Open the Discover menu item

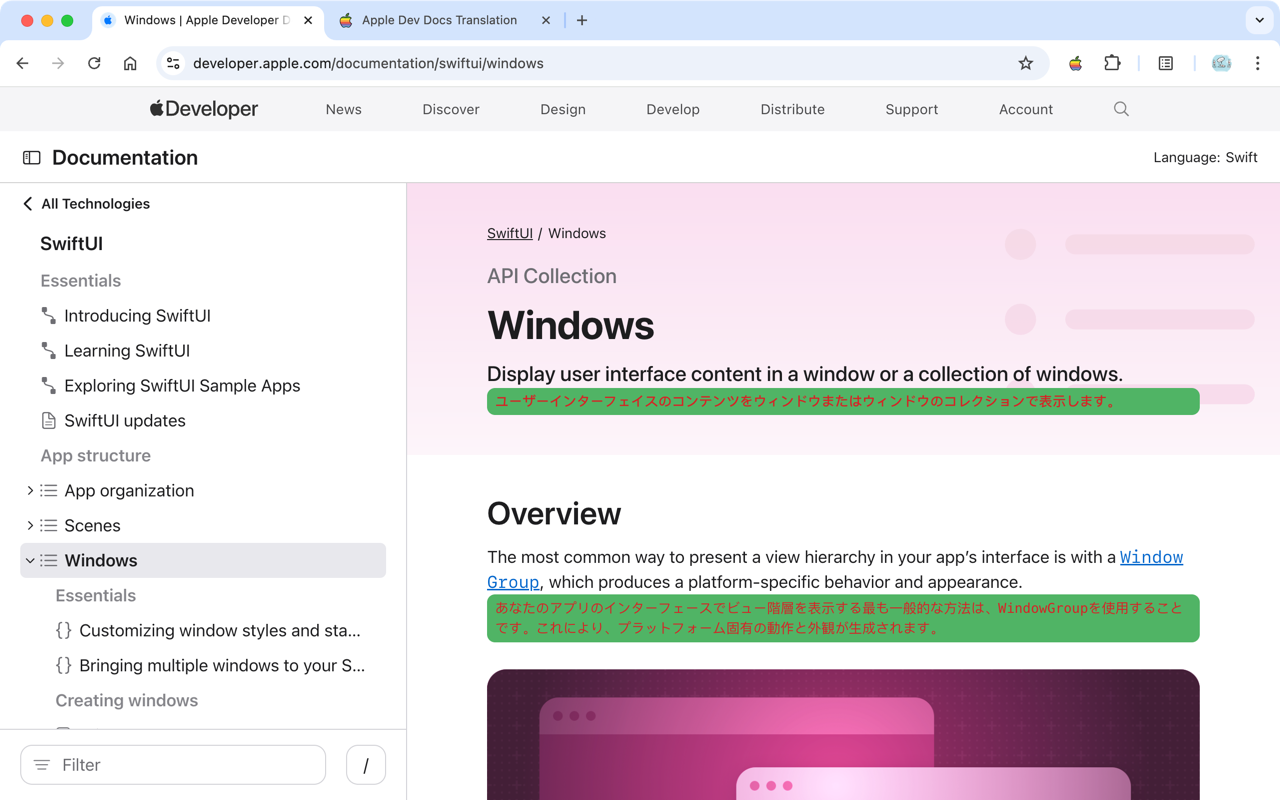pos(451,109)
